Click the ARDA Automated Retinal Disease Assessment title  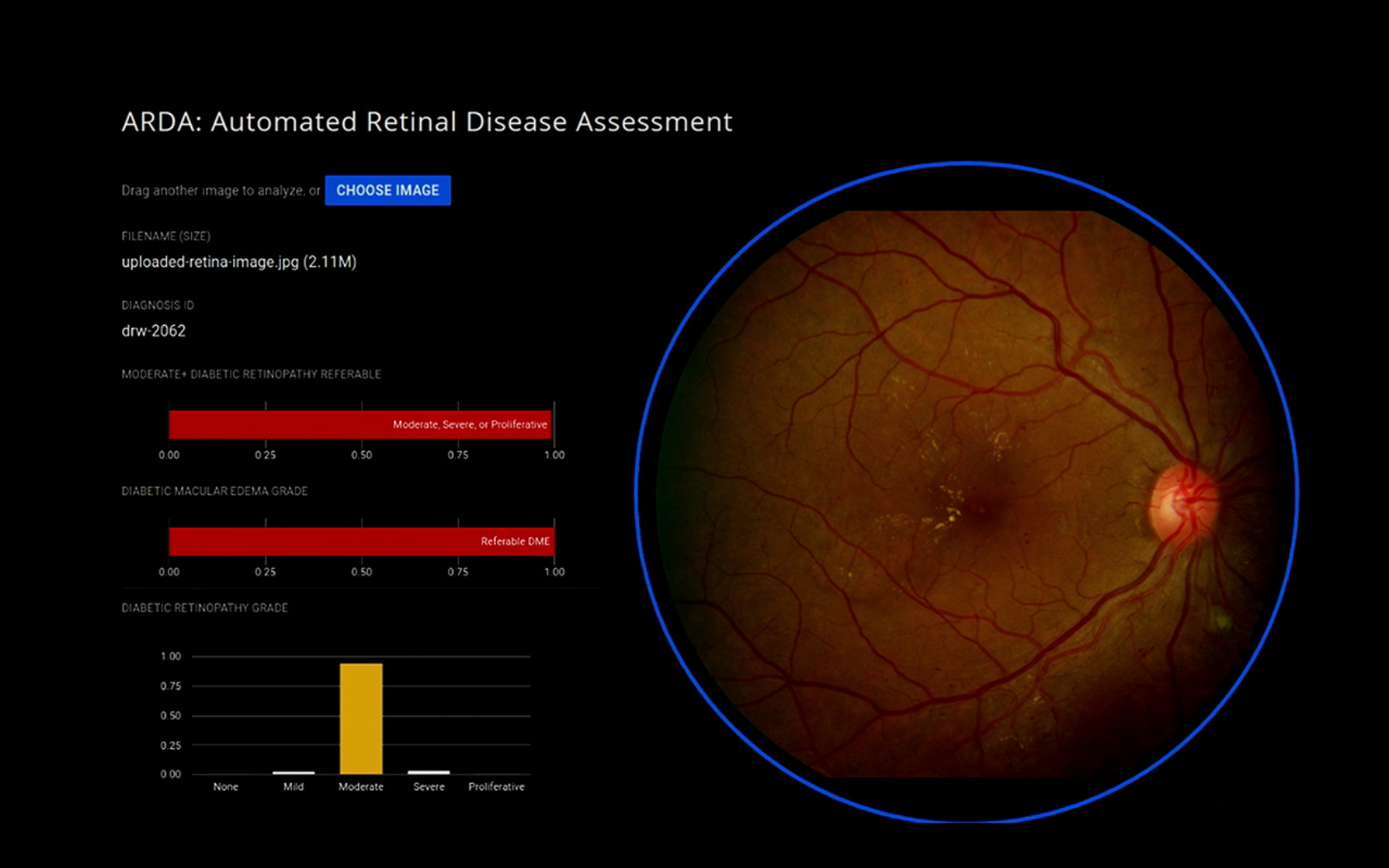coord(427,122)
